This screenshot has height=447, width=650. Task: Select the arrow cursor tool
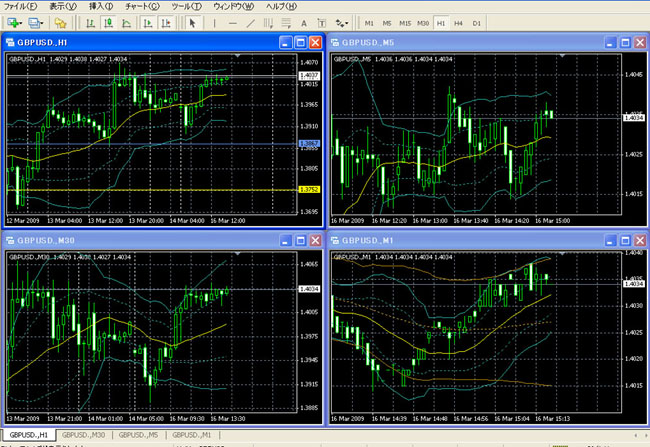pyautogui.click(x=193, y=22)
